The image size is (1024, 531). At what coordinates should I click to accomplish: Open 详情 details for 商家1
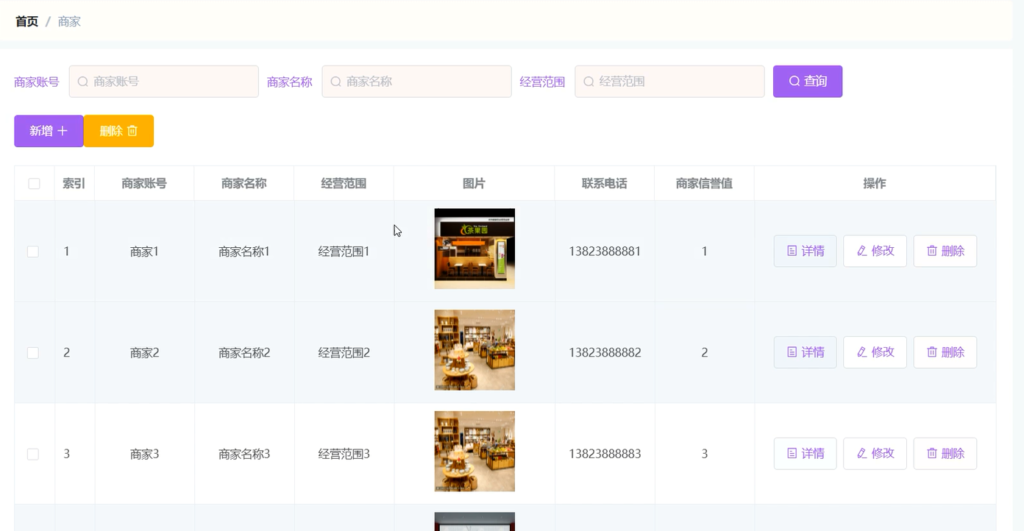click(805, 251)
